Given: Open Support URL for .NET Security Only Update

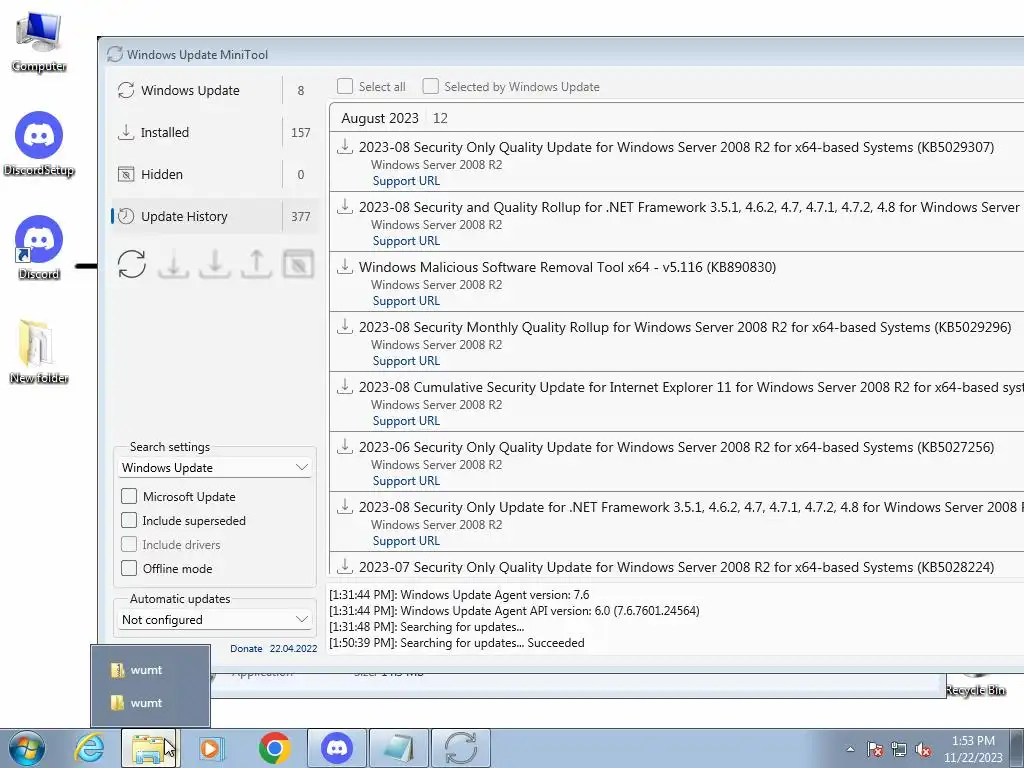Looking at the screenshot, I should (x=406, y=541).
